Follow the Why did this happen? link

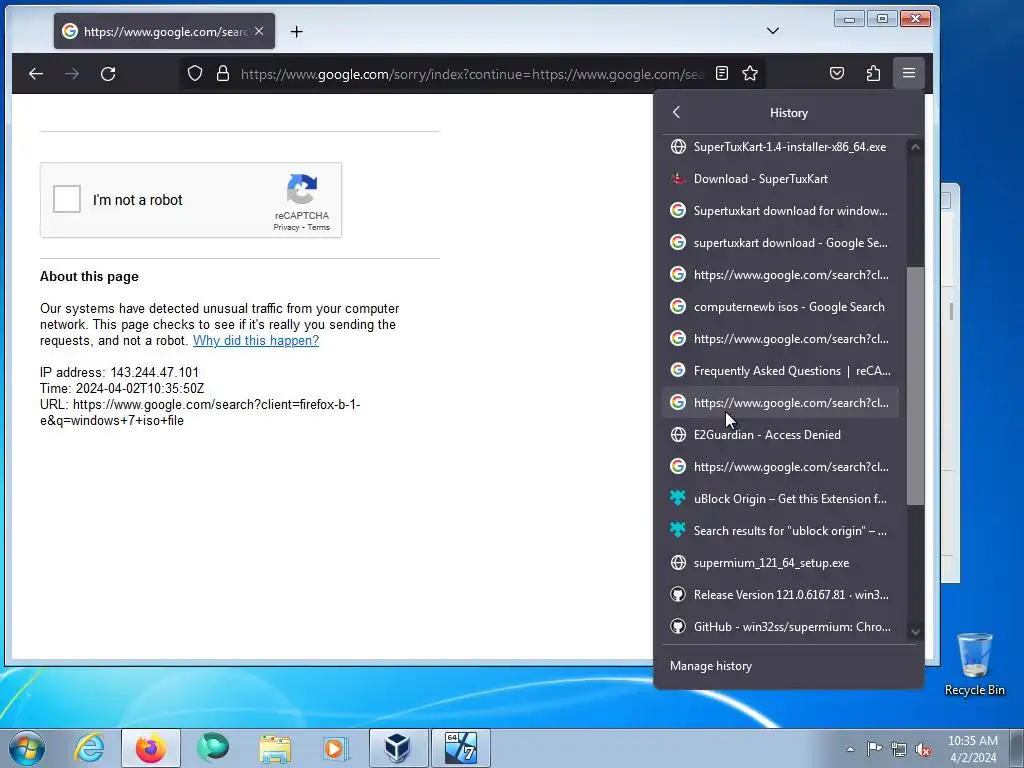pos(256,340)
